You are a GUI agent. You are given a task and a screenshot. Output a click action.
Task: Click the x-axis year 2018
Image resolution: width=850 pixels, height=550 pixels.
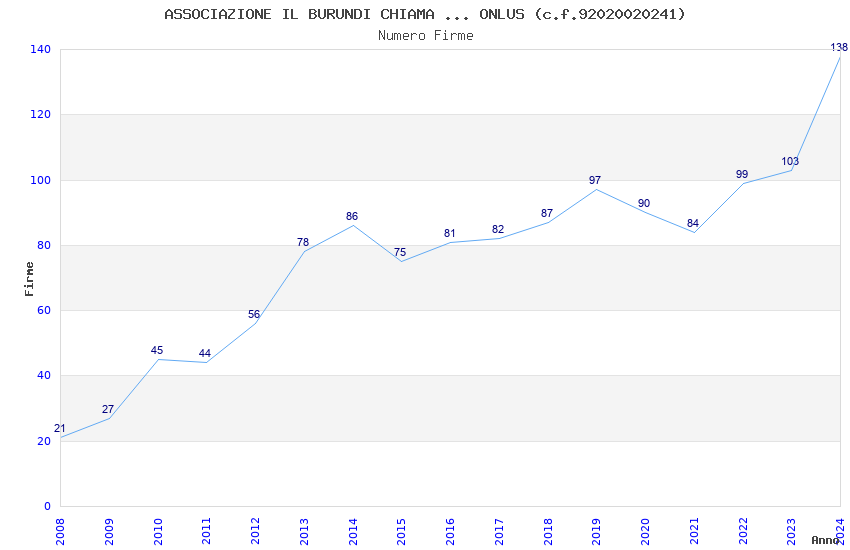click(548, 531)
